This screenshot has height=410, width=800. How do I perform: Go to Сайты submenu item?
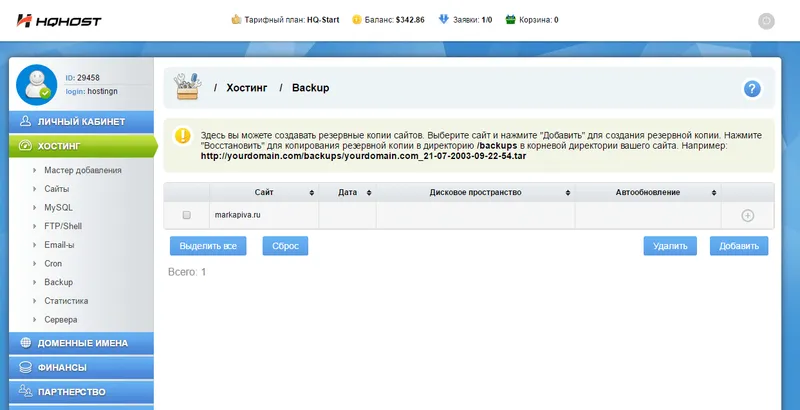pos(57,189)
